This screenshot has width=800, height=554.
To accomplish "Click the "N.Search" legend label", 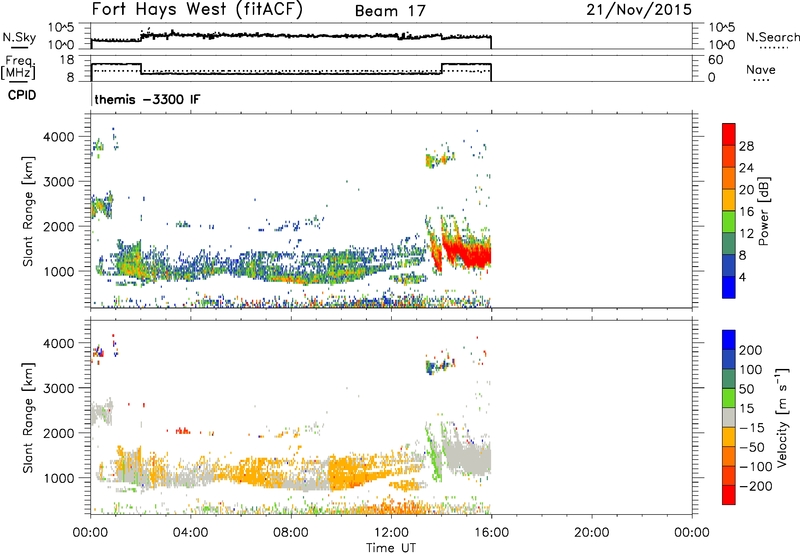I will (x=772, y=37).
